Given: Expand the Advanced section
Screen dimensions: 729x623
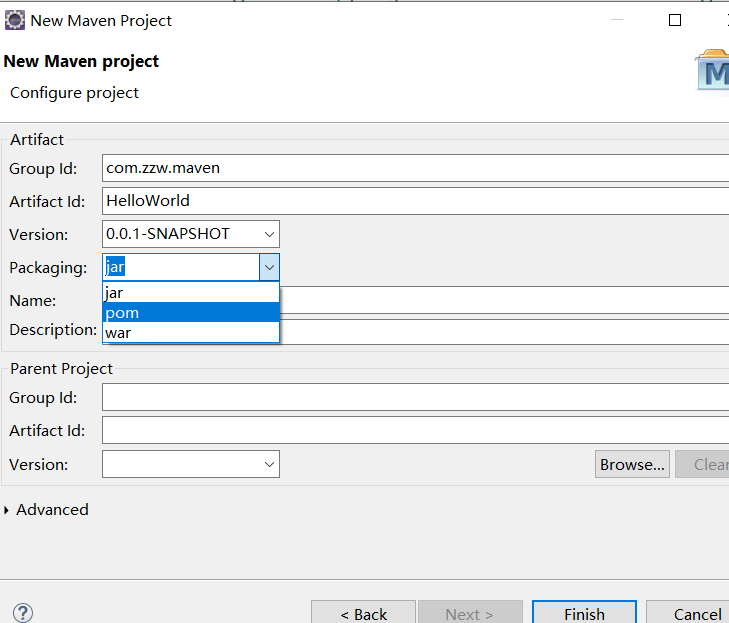Looking at the screenshot, I should (x=7, y=510).
